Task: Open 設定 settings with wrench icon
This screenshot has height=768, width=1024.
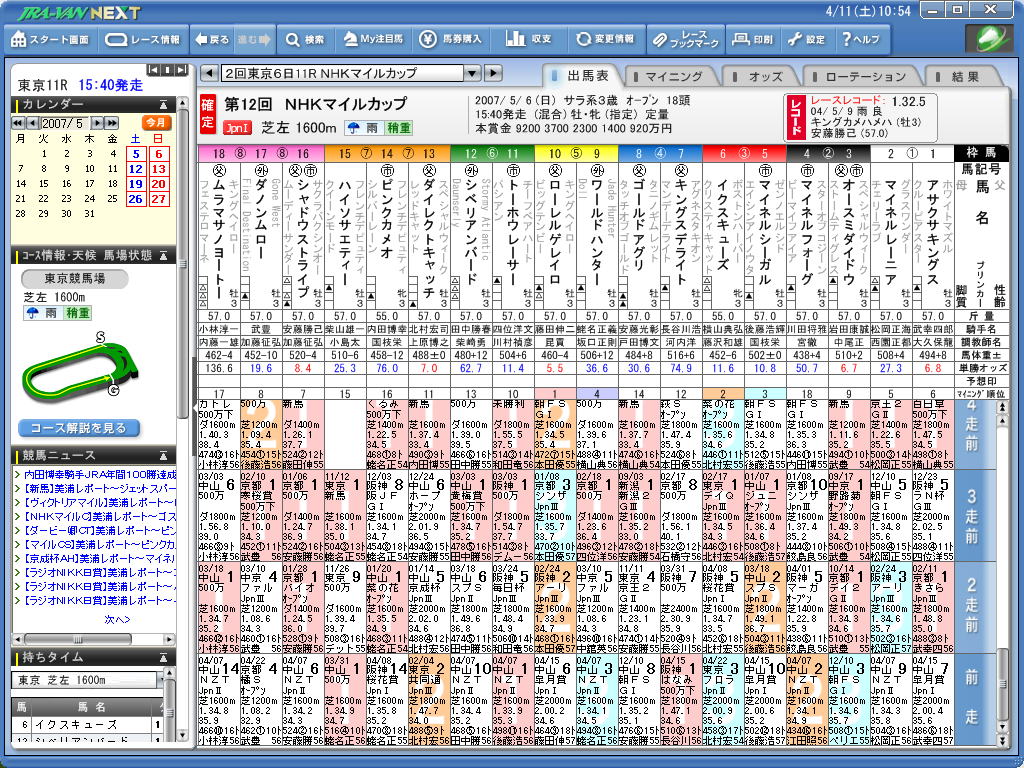Action: point(806,40)
